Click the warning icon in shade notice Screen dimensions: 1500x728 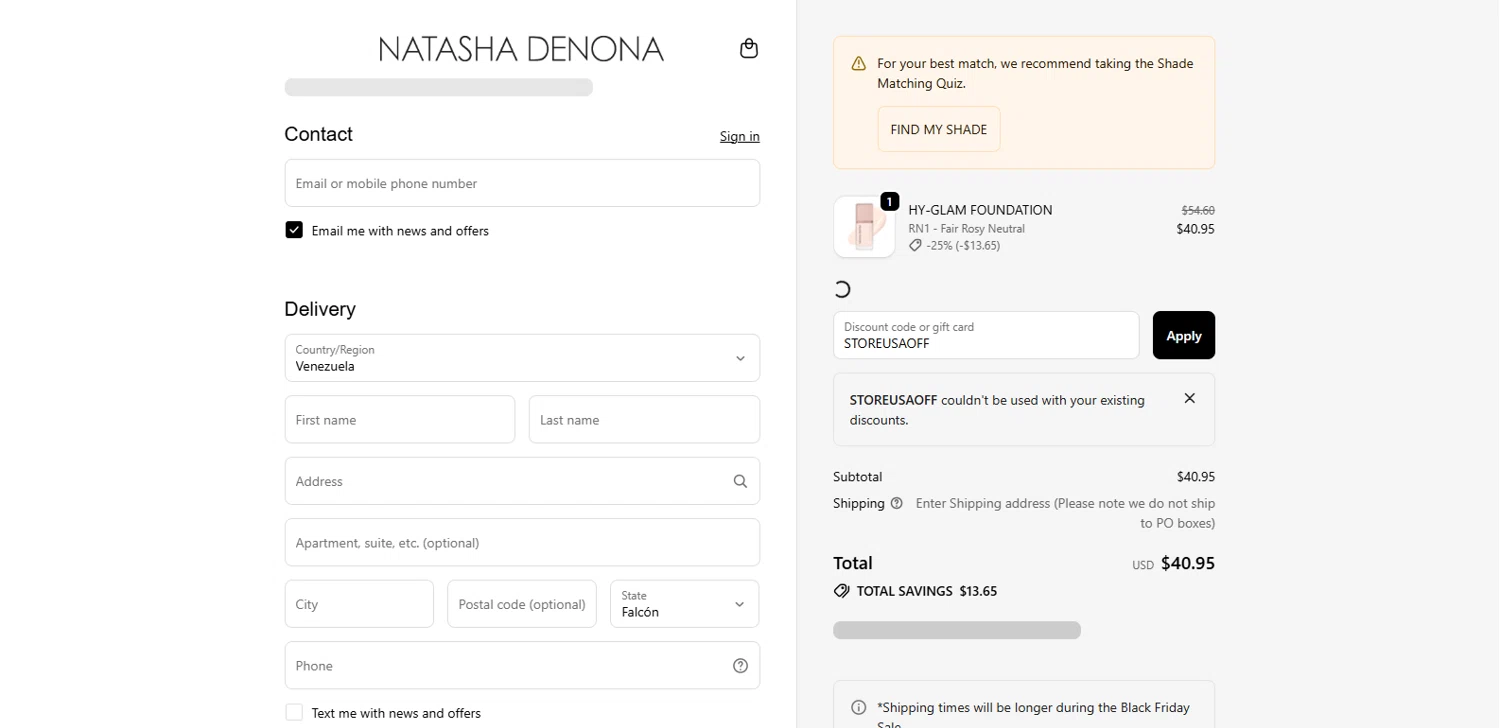click(858, 64)
